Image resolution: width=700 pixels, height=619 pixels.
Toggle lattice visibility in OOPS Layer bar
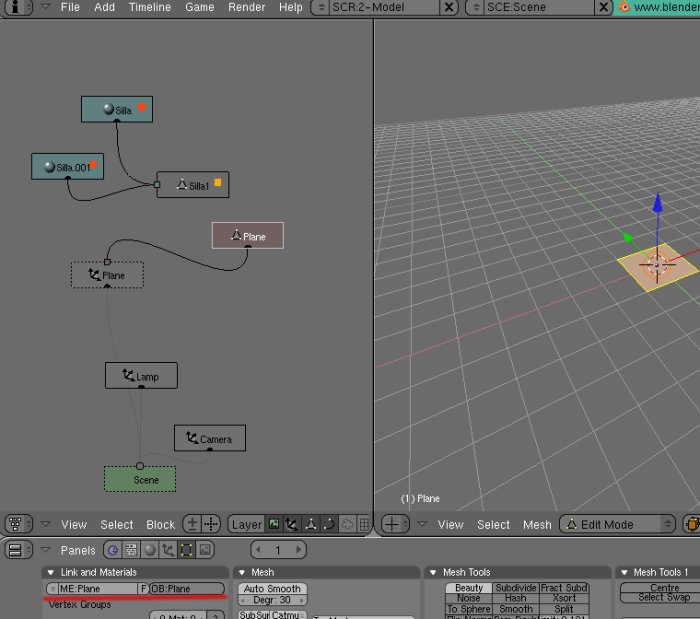pyautogui.click(x=364, y=524)
